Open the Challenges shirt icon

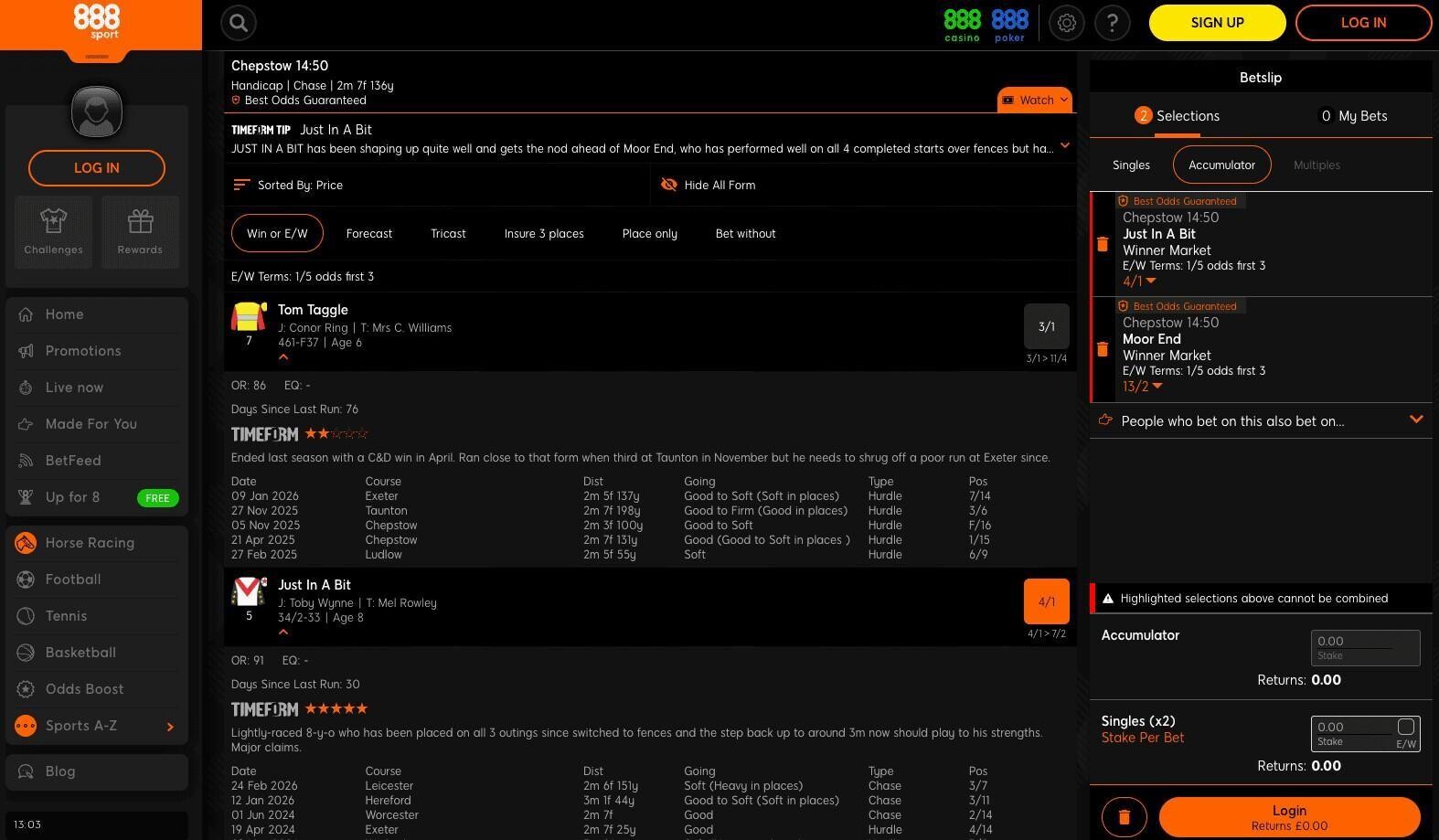(53, 231)
